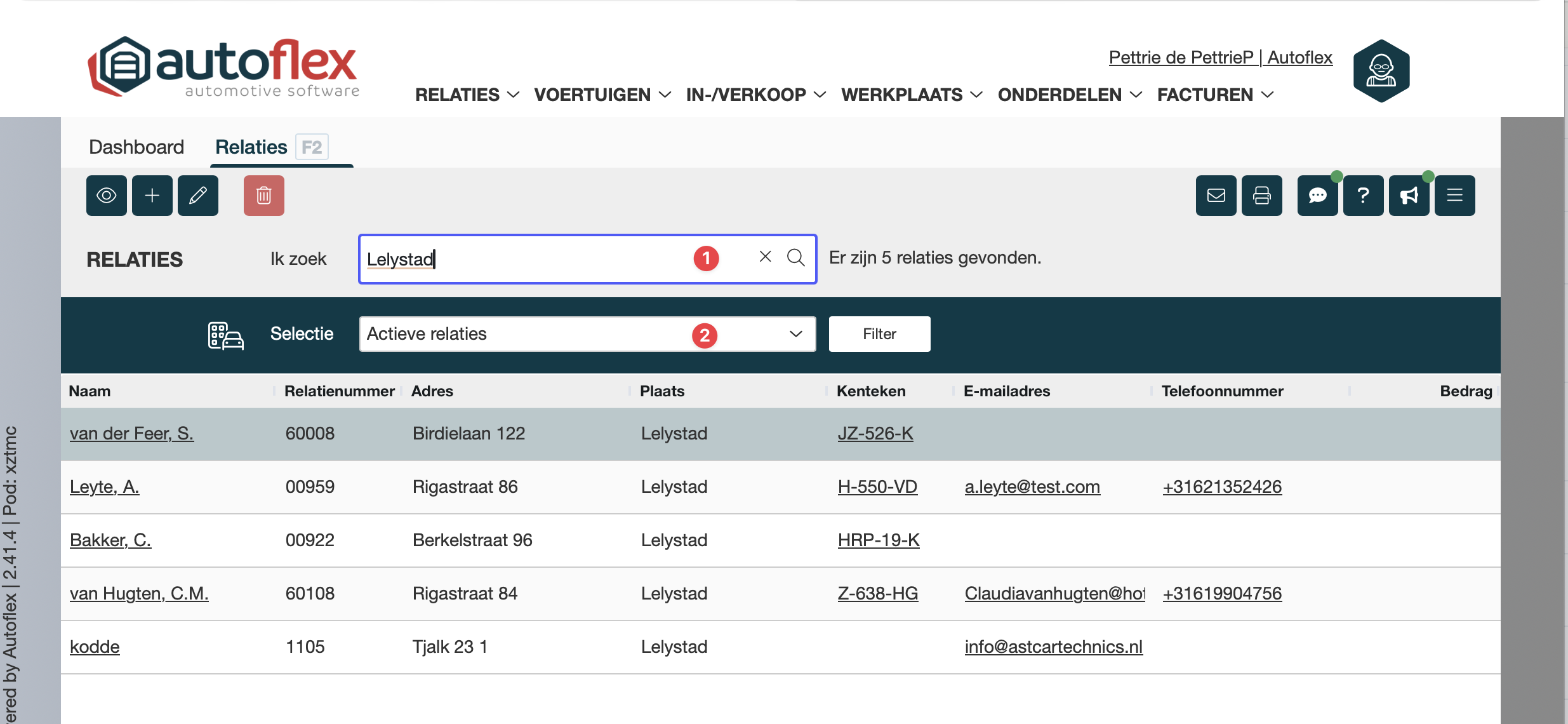
Task: Call phone number +31619904756
Action: (x=1222, y=593)
